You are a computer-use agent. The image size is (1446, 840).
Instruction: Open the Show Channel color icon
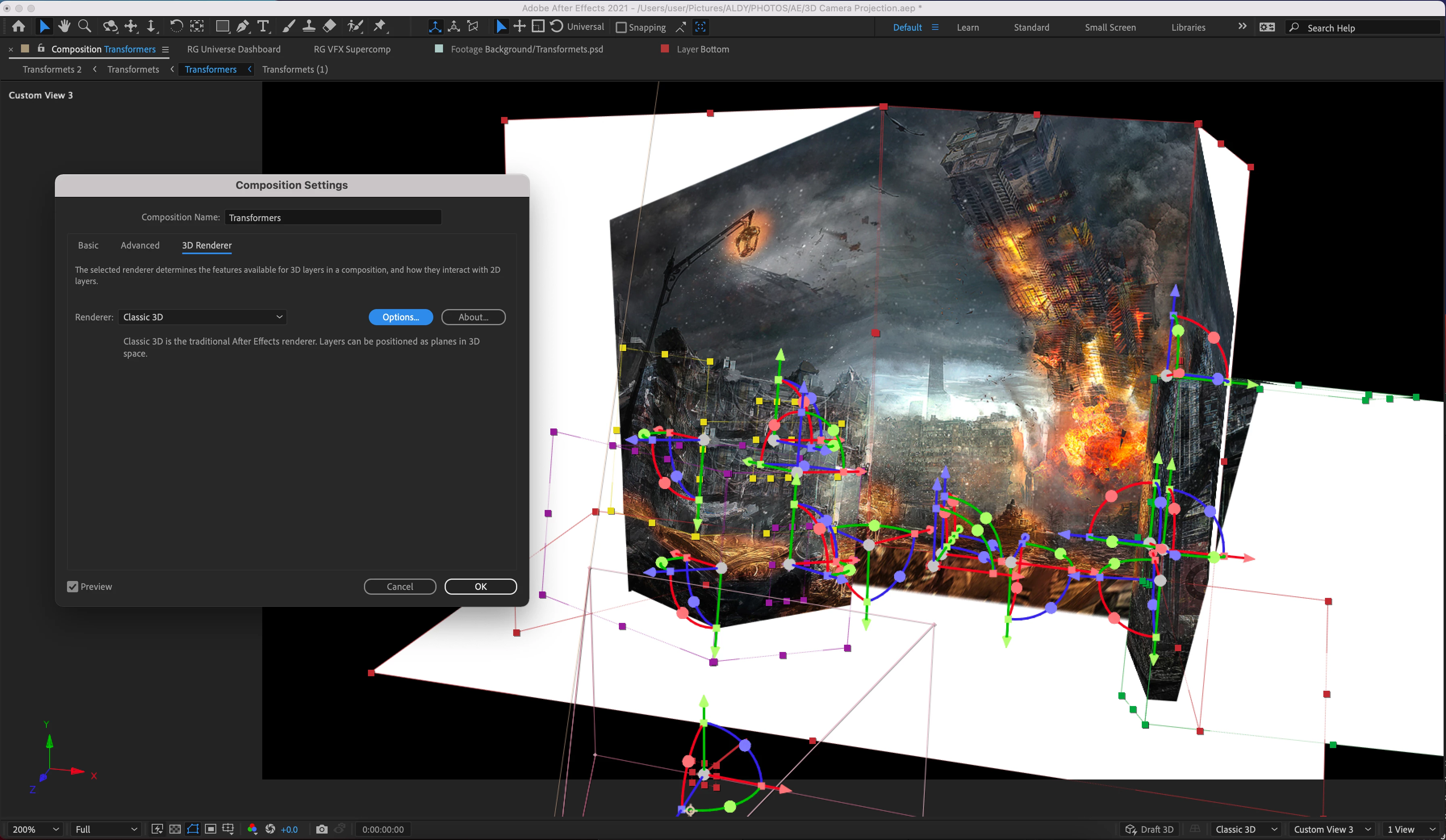[252, 829]
